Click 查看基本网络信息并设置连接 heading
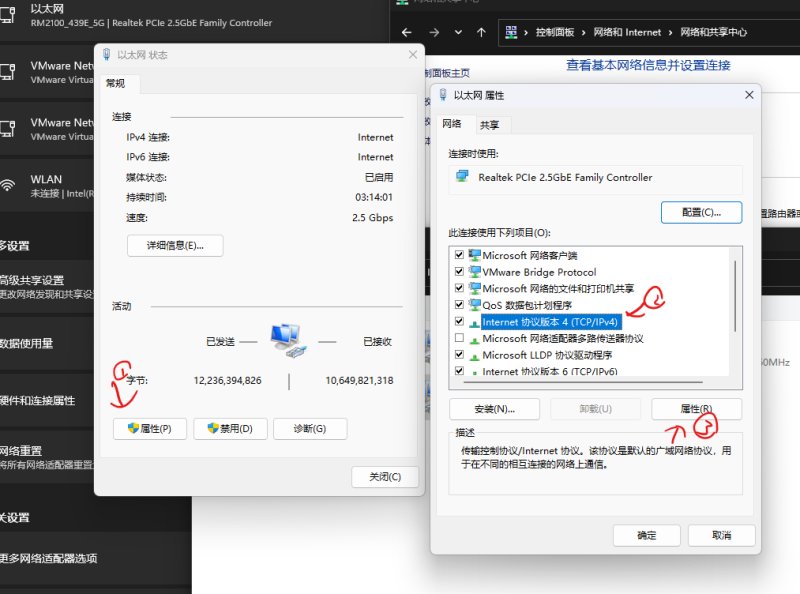Viewport: 800px width, 594px height. click(648, 65)
